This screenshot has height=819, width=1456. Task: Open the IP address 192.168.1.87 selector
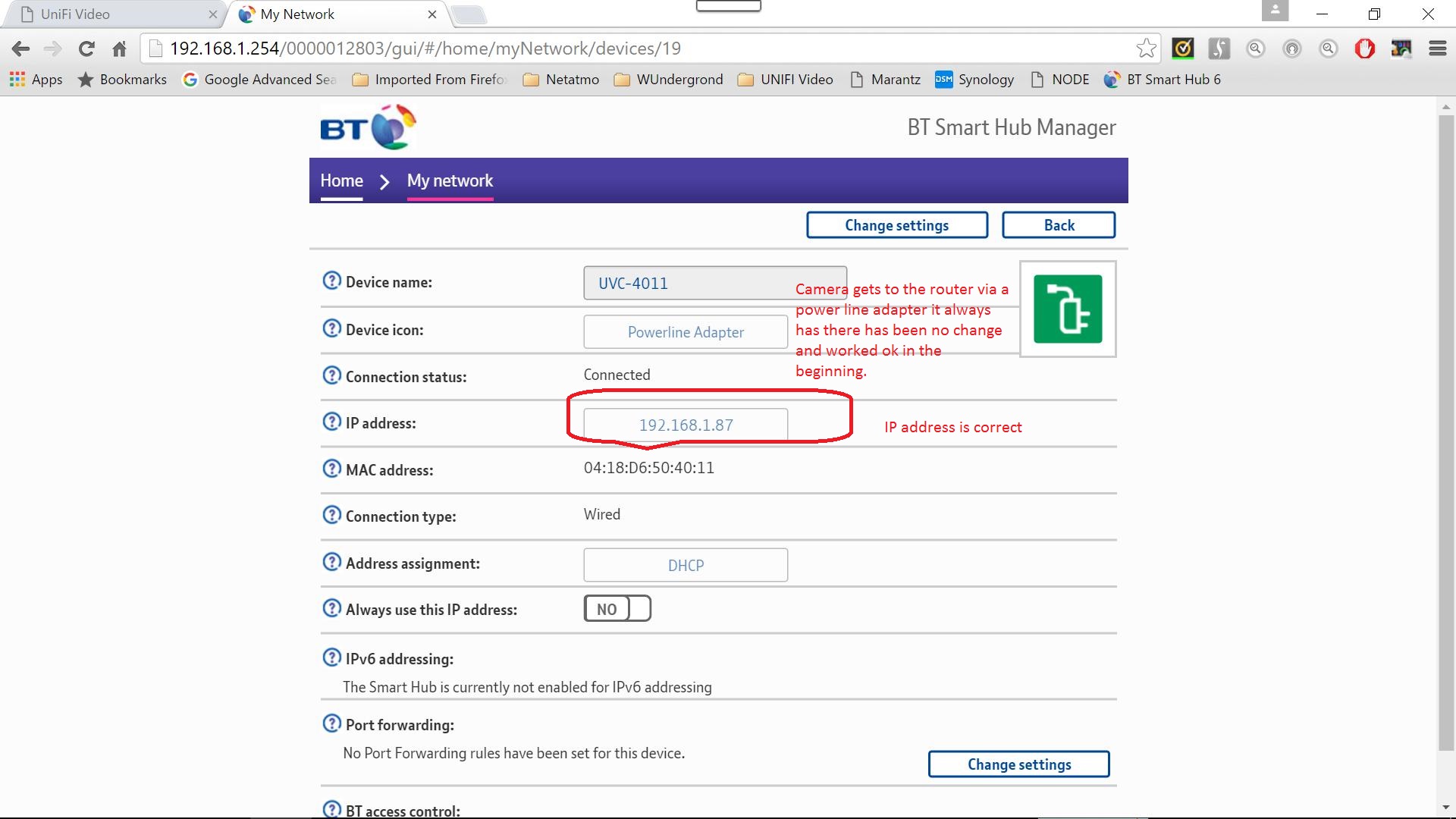pyautogui.click(x=686, y=425)
